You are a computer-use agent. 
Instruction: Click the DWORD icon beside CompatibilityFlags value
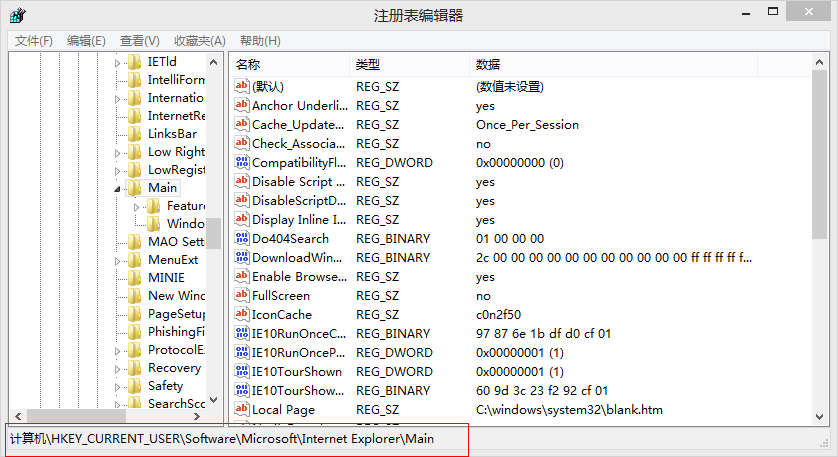click(241, 163)
